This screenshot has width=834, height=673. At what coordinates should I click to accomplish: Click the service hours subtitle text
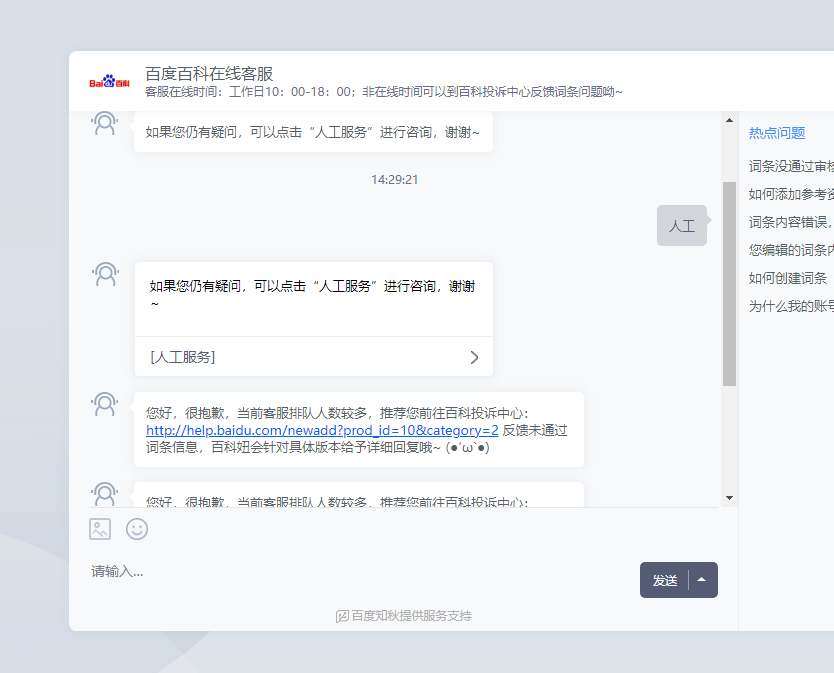[383, 92]
